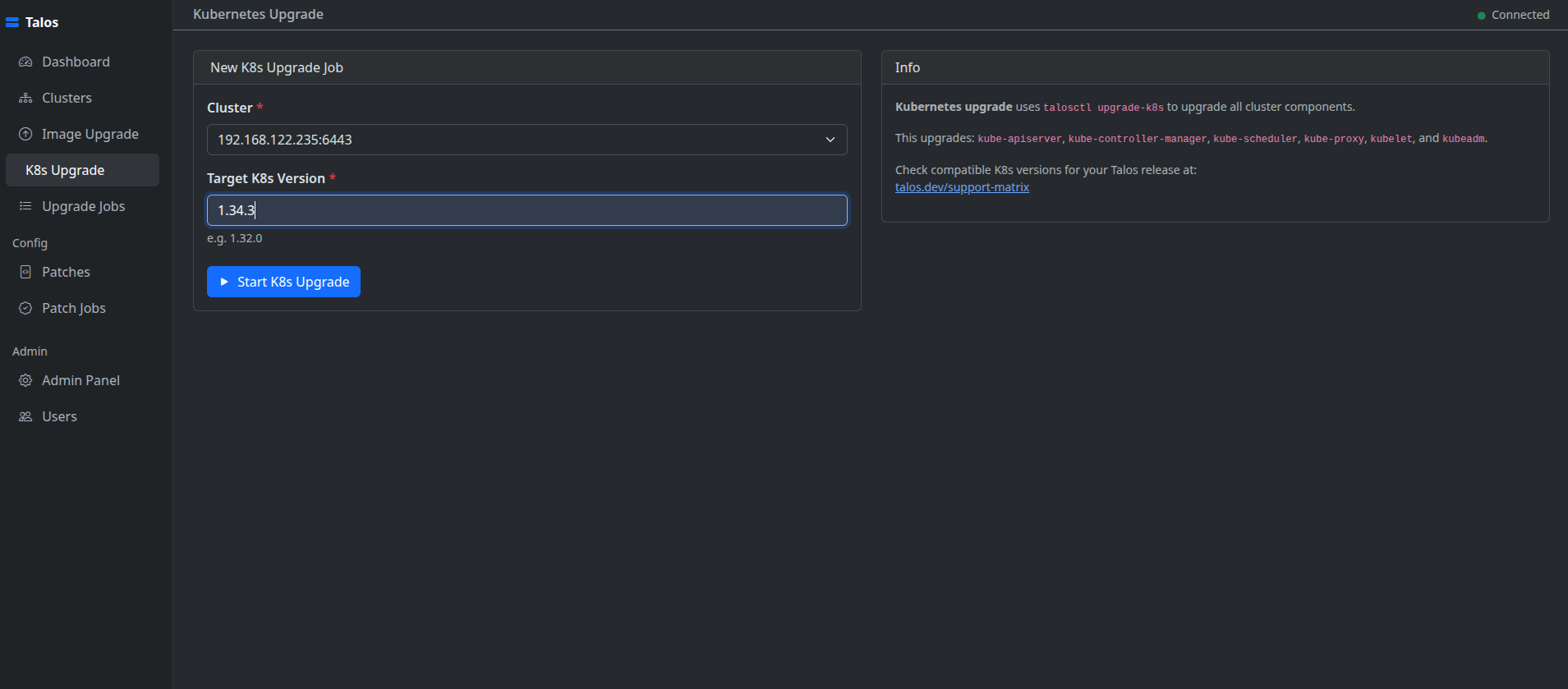The image size is (1568, 689).
Task: Click the 'Cluster' field label
Action: 229,108
